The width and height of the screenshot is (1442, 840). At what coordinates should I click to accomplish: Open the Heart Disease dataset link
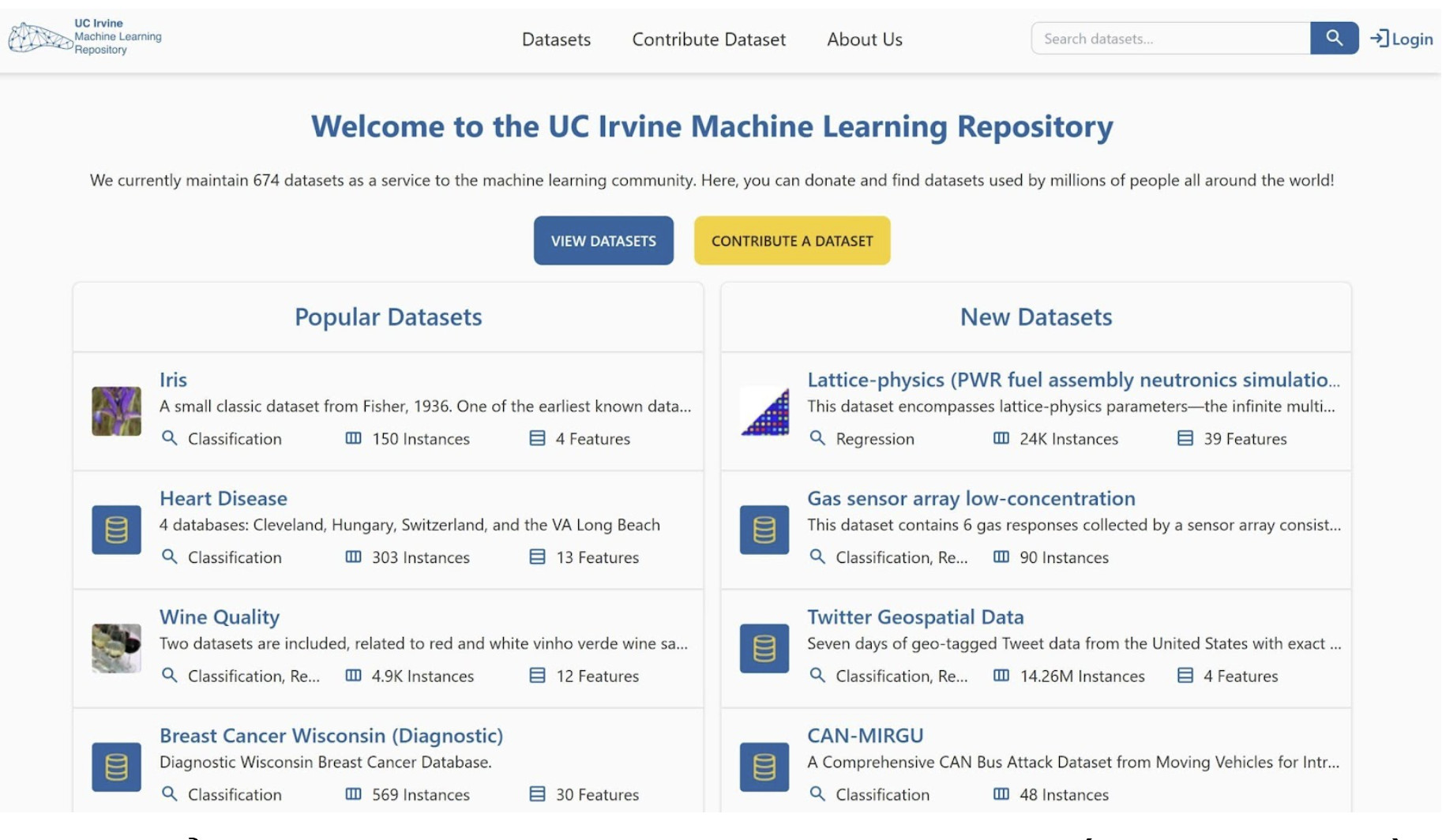(223, 498)
